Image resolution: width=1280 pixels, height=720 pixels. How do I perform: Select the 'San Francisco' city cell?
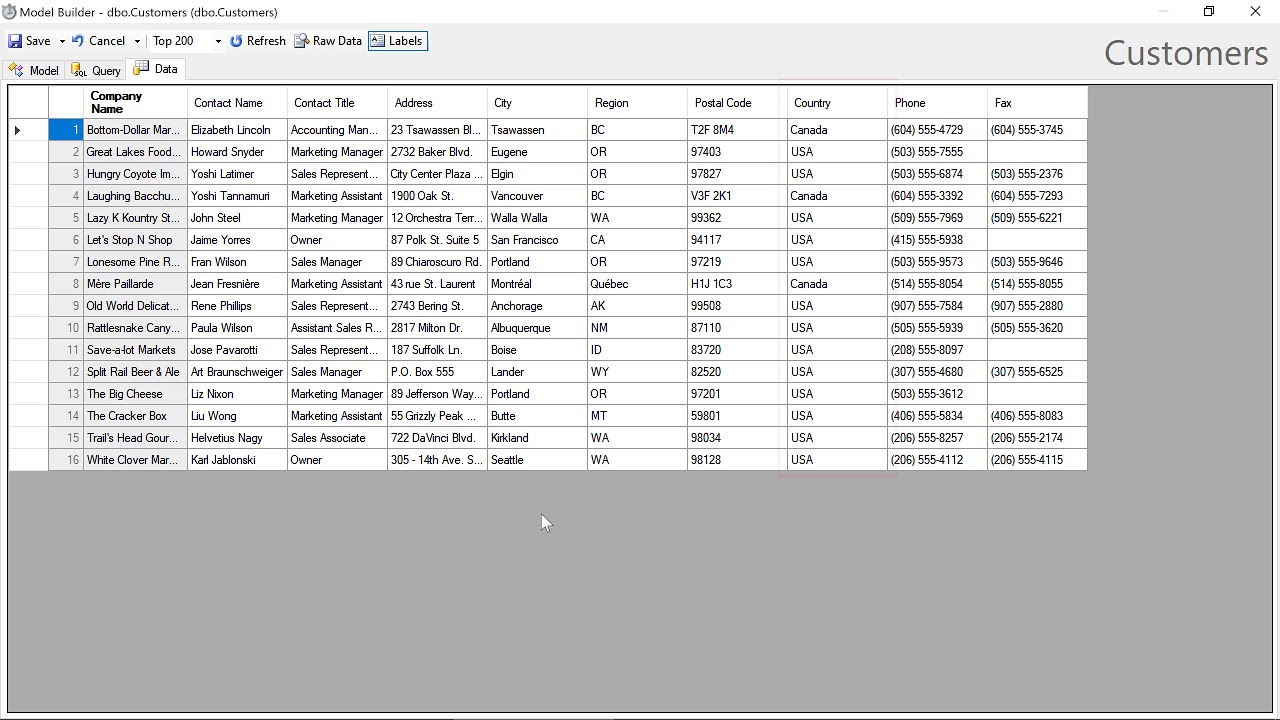coord(537,240)
